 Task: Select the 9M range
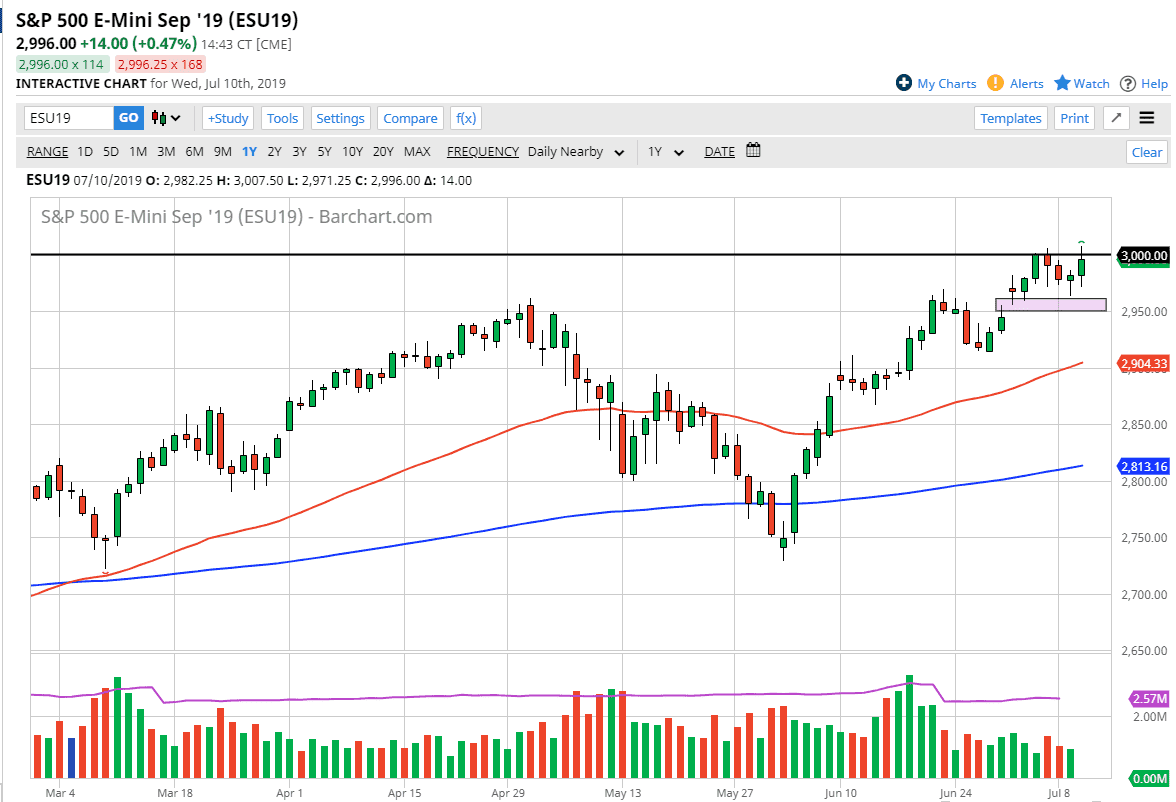223,152
